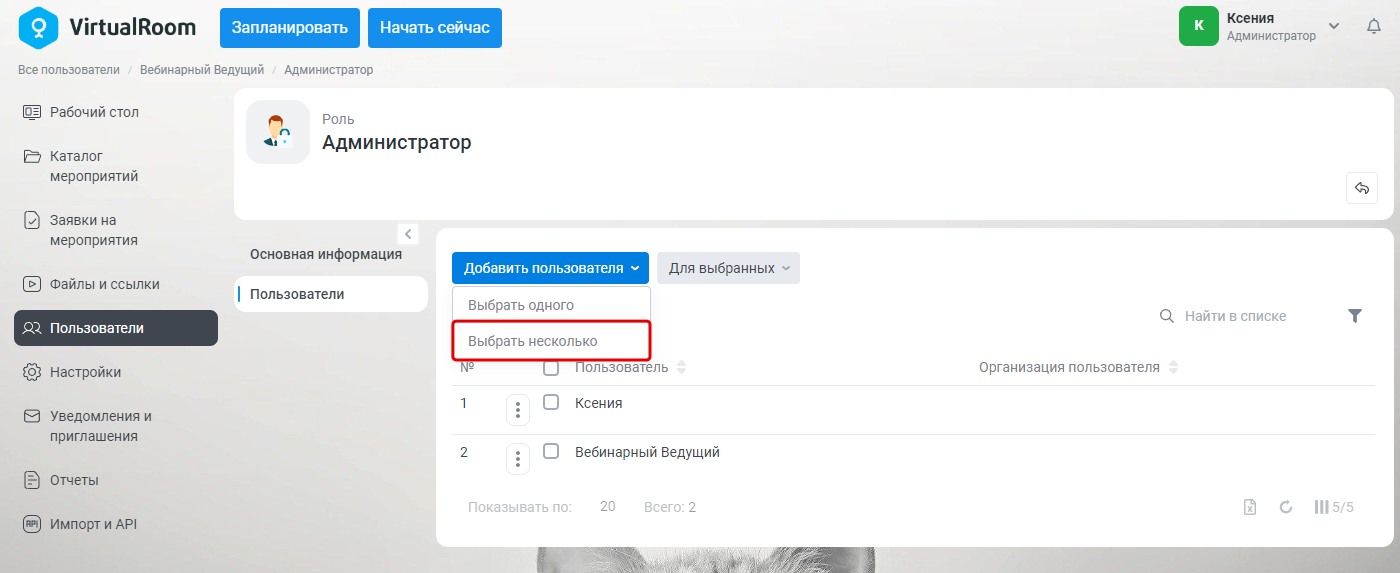Open Настройки in the sidebar
1400x573 pixels.
pos(116,372)
